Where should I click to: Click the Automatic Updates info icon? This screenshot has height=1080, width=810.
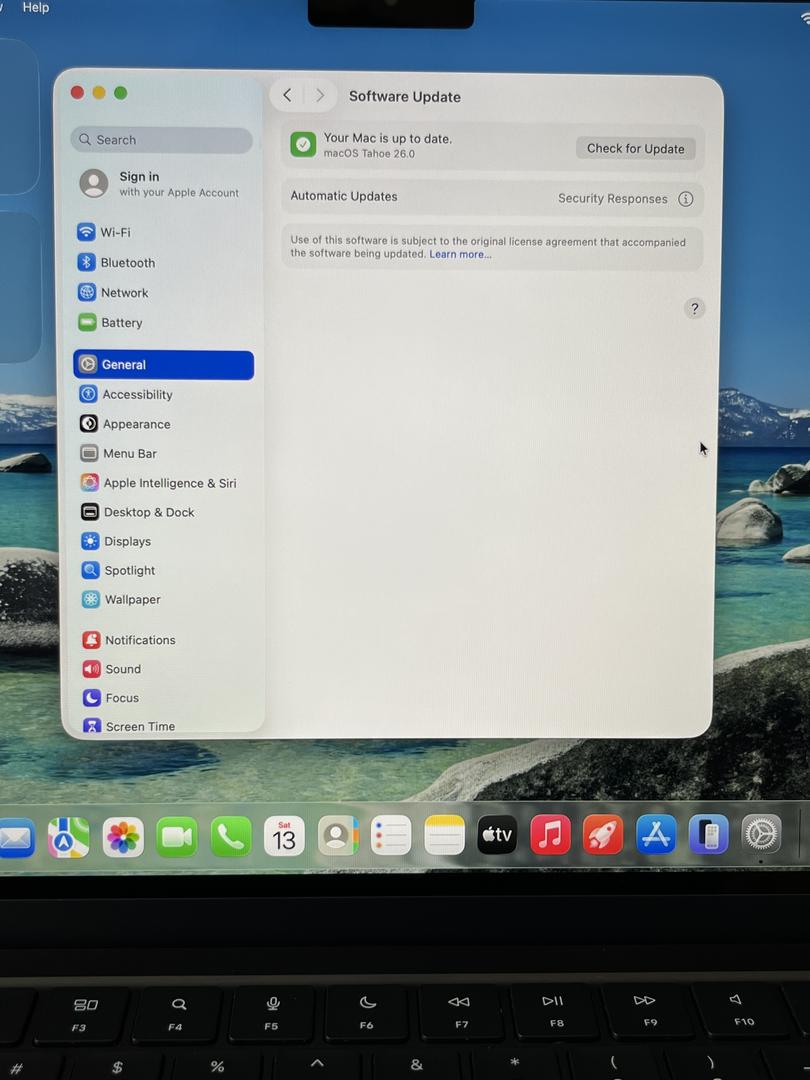685,199
